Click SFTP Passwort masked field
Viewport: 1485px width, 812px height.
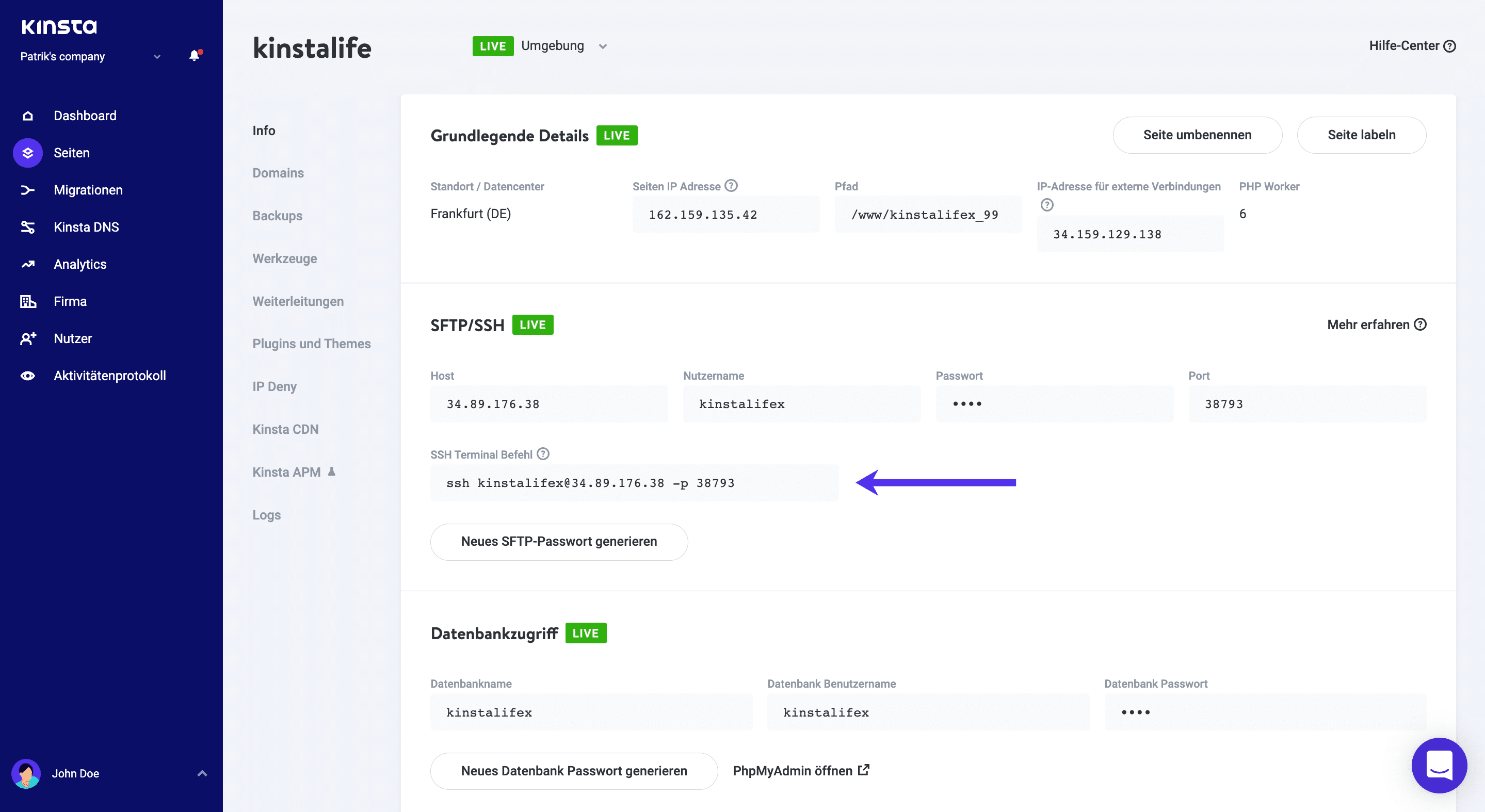pyautogui.click(x=1054, y=404)
